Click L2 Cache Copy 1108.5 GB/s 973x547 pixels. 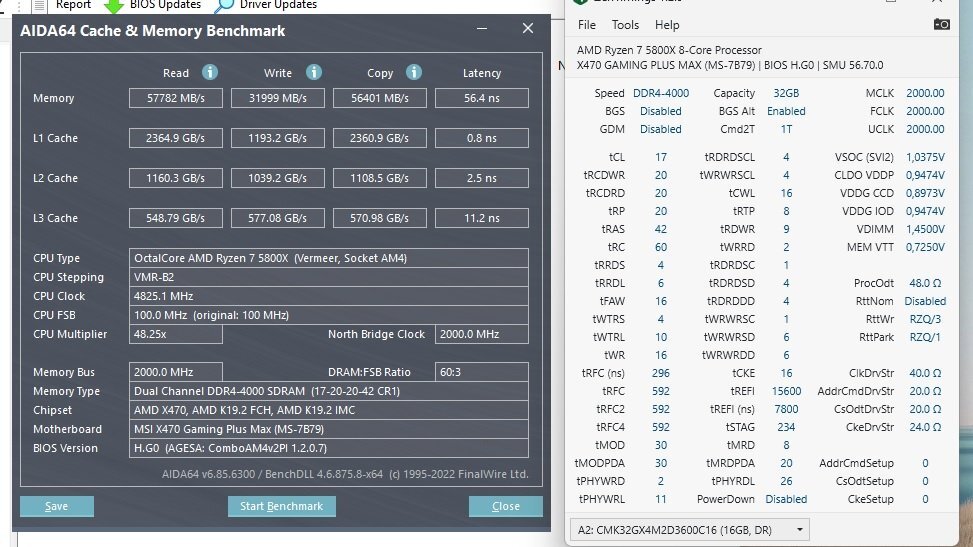(380, 178)
